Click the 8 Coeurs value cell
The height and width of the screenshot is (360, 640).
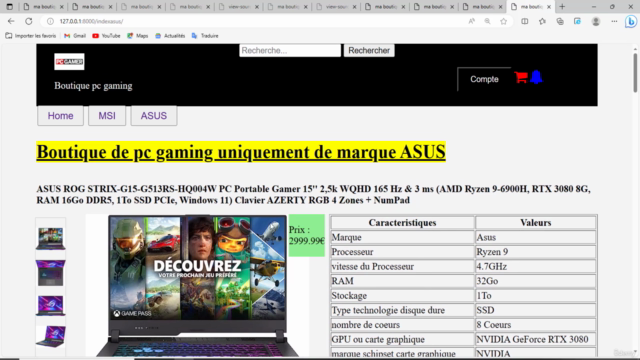click(x=536, y=325)
